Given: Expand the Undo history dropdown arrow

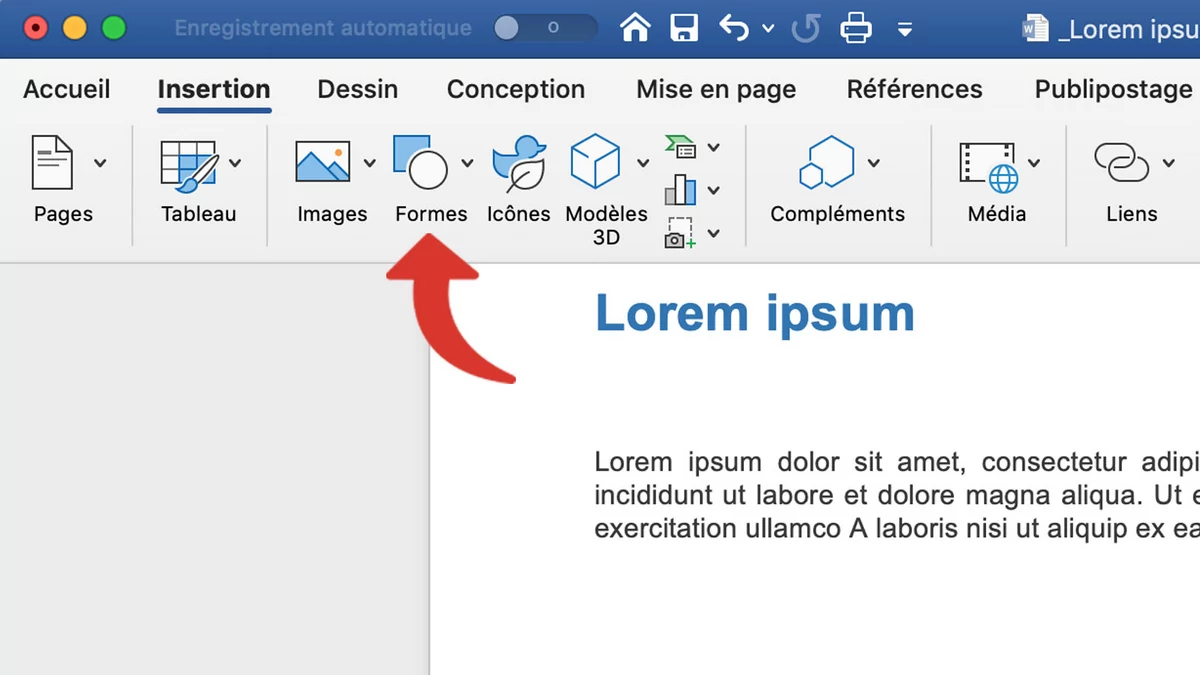Looking at the screenshot, I should click(768, 29).
